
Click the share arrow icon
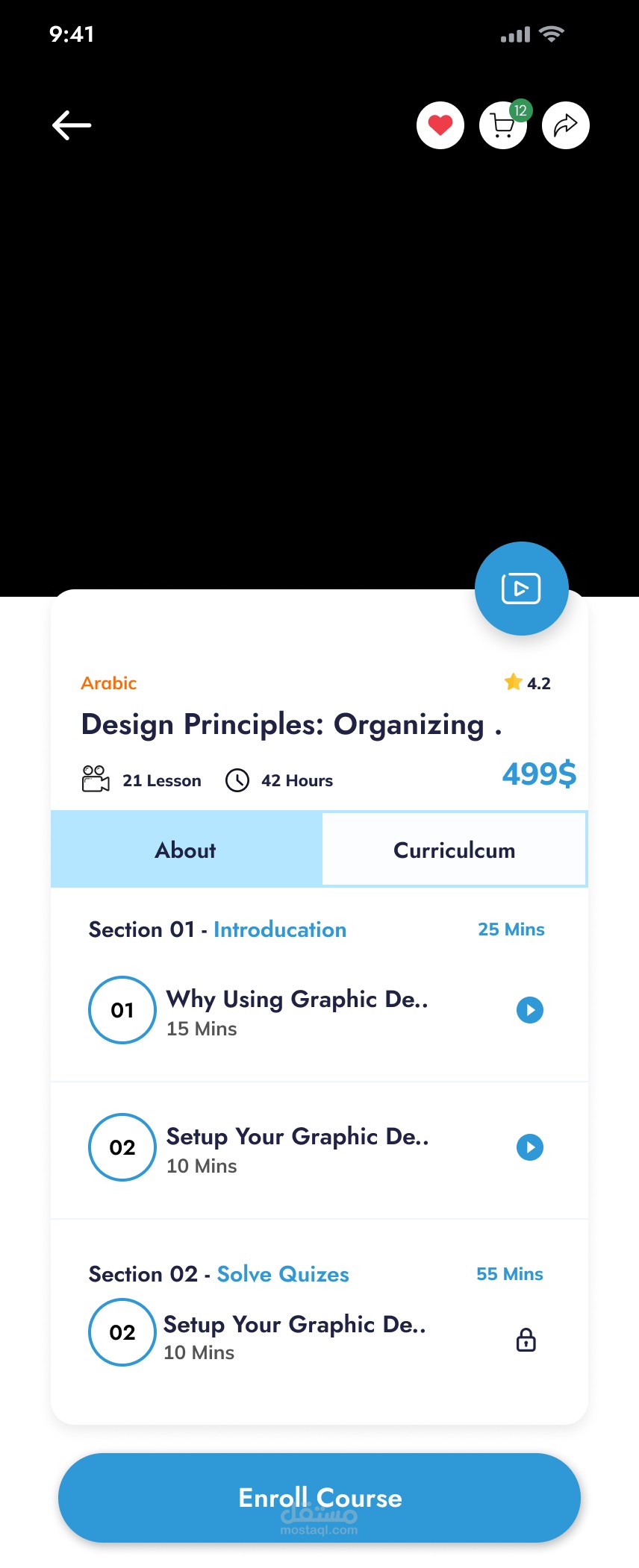566,125
